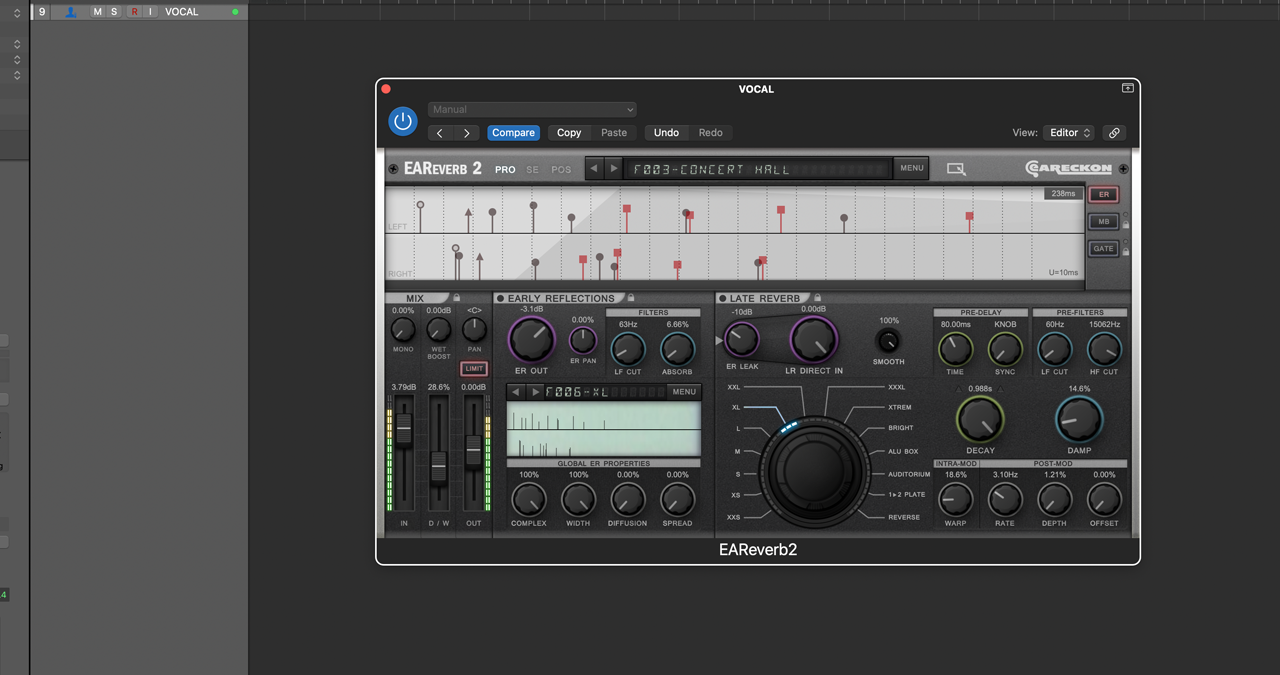This screenshot has width=1280, height=675.
Task: Click the ER filters LF CUT knob
Action: click(x=628, y=349)
